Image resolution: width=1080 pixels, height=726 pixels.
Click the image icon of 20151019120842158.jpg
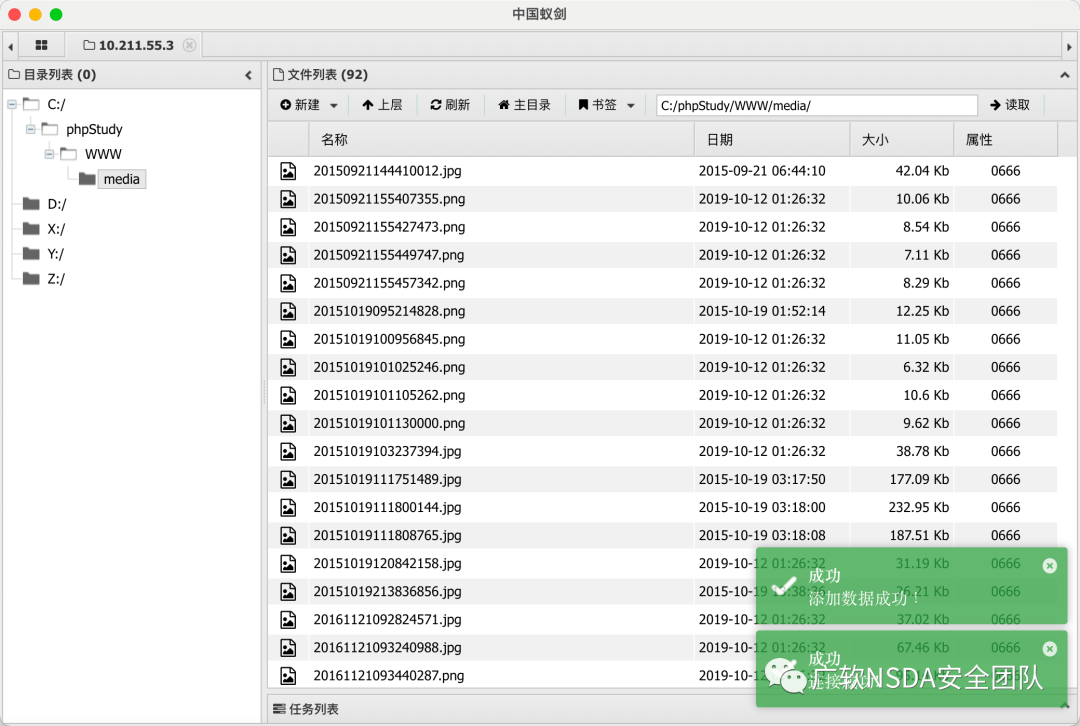pyautogui.click(x=288, y=563)
